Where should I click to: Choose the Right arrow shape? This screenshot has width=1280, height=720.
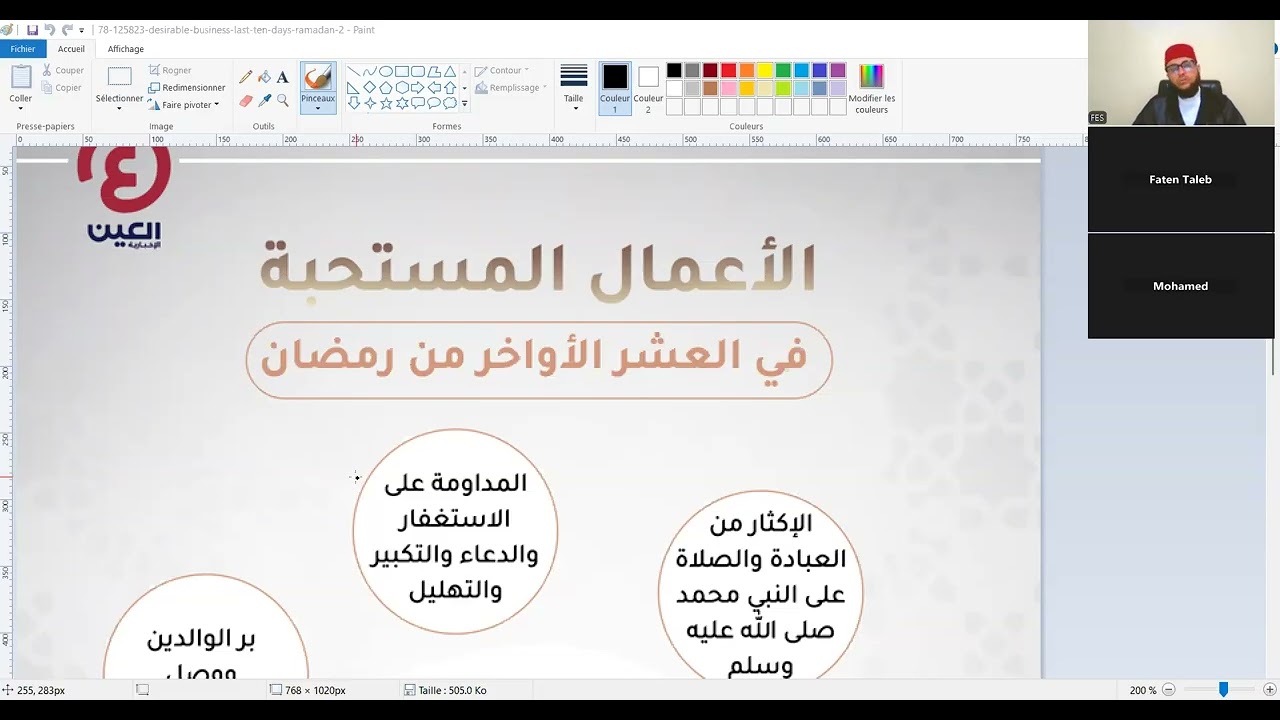click(417, 87)
